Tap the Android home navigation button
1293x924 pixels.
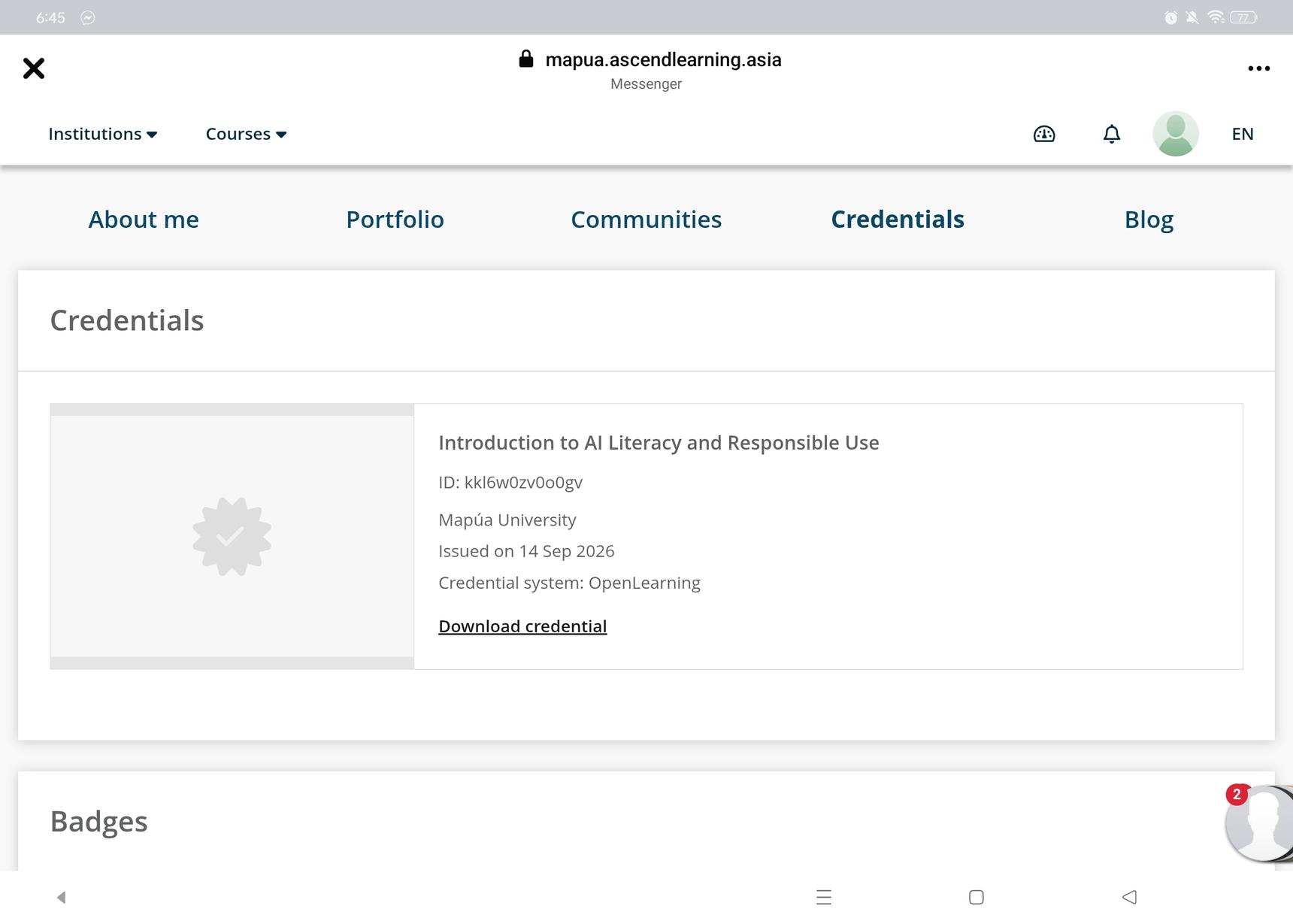point(977,897)
